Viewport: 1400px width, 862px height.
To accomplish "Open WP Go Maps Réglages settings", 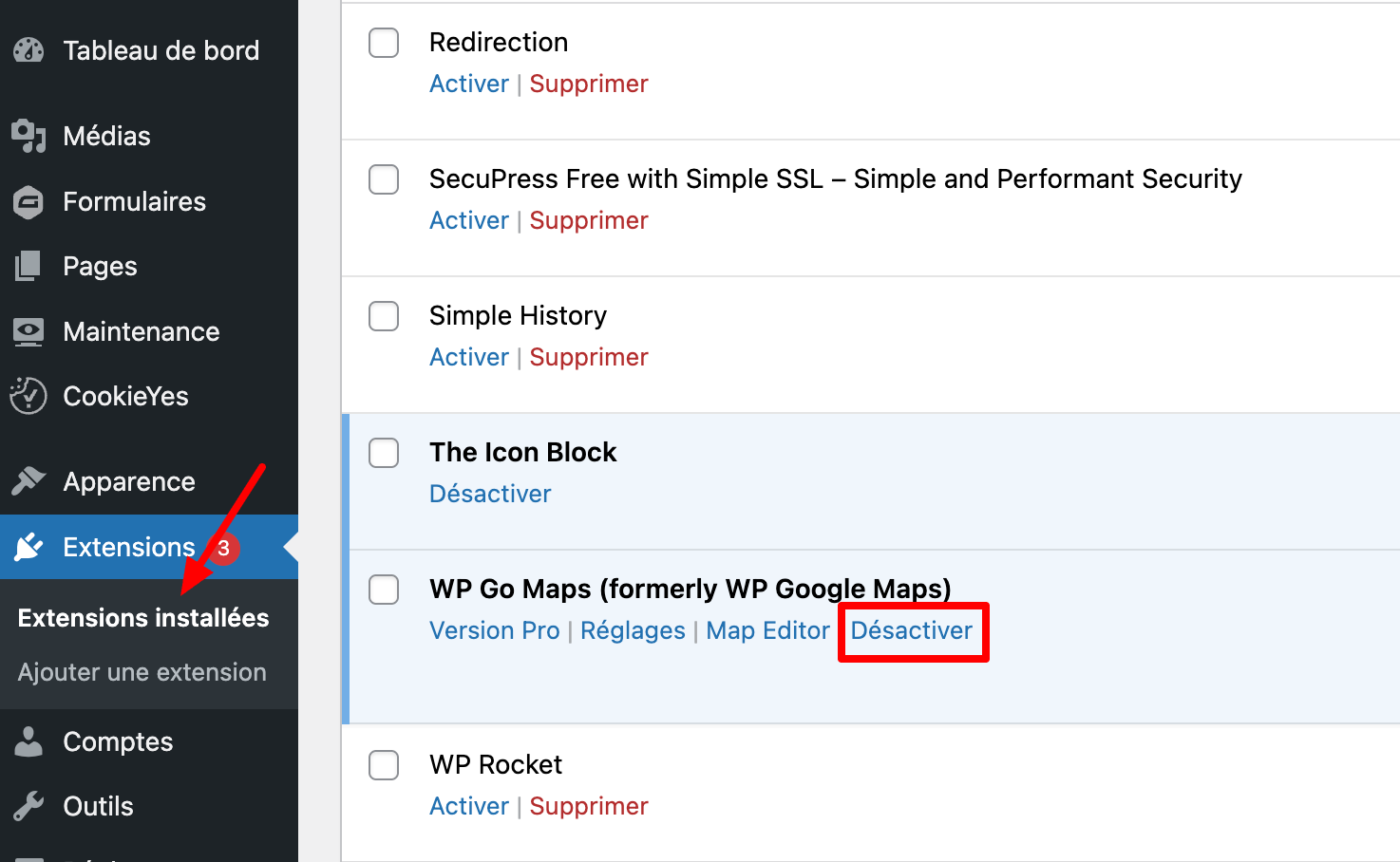I will (x=633, y=630).
